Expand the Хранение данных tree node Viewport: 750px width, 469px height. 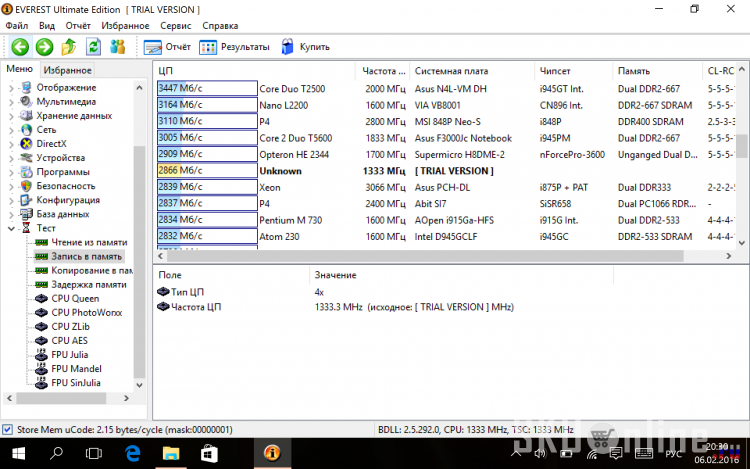(11, 116)
